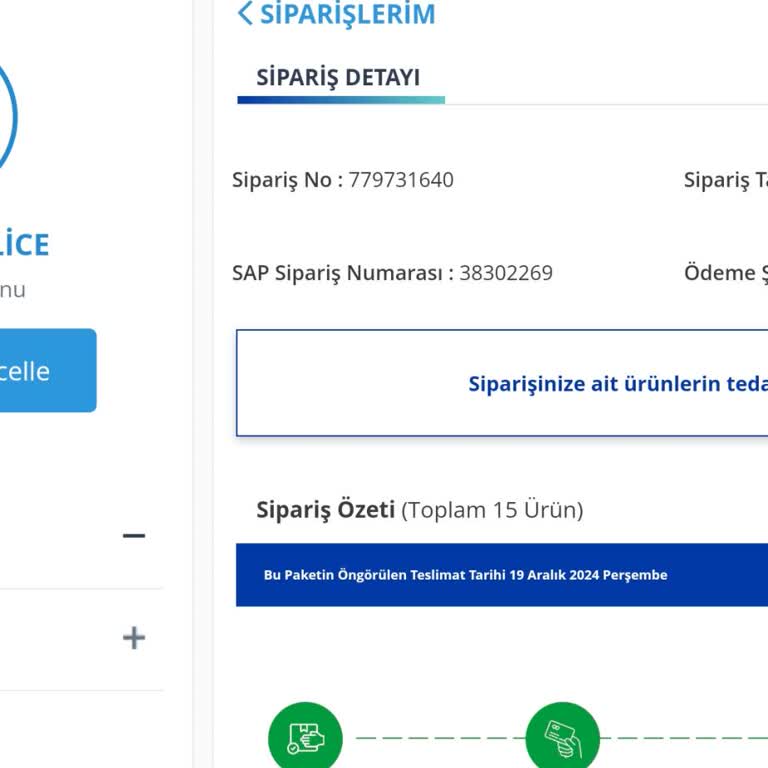Click the 'Sipariş No :' label
This screenshot has height=768, width=768.
click(x=288, y=180)
